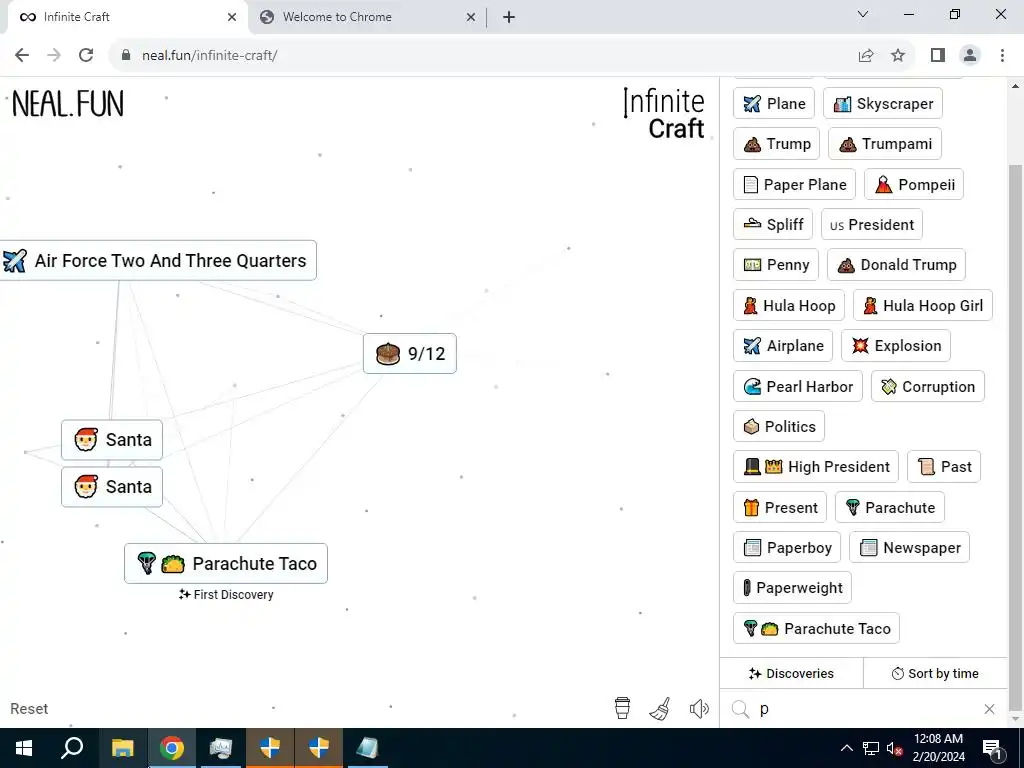Clear the canvas with the broom icon
Viewport: 1024px width, 768px height.
pos(660,709)
